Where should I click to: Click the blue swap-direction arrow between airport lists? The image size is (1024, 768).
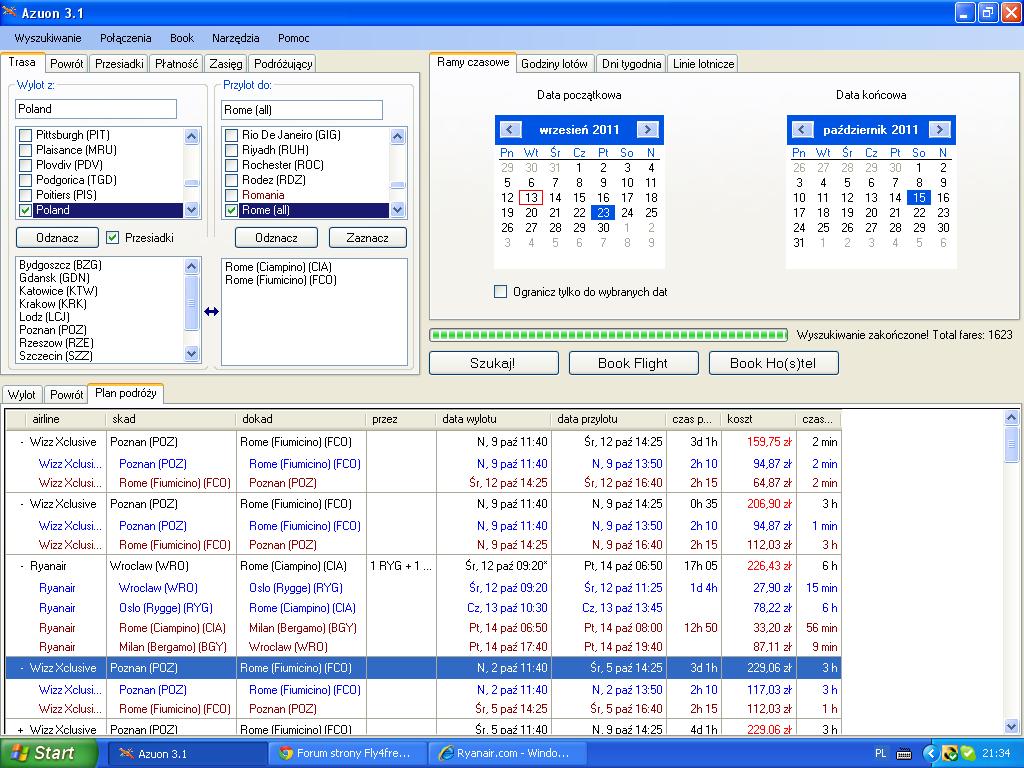click(212, 312)
